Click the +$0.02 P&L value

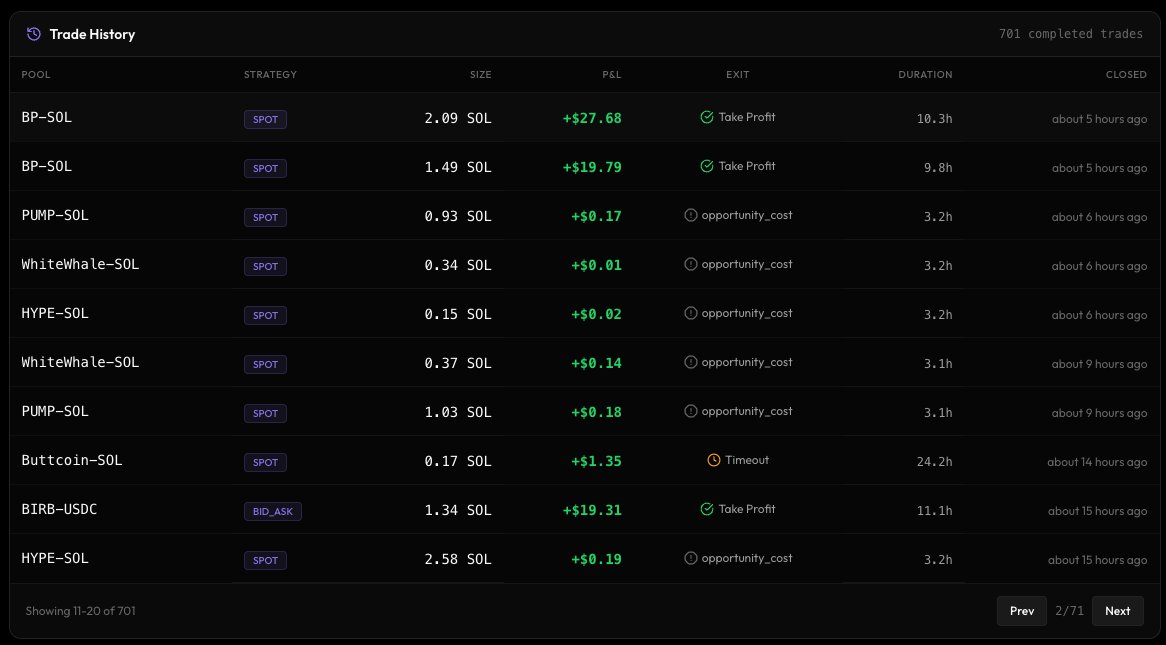(596, 315)
